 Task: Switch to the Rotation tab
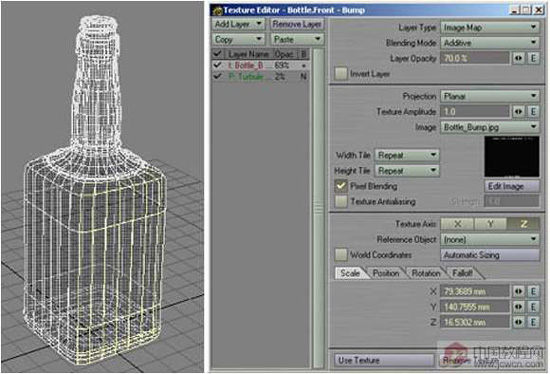coord(425,273)
